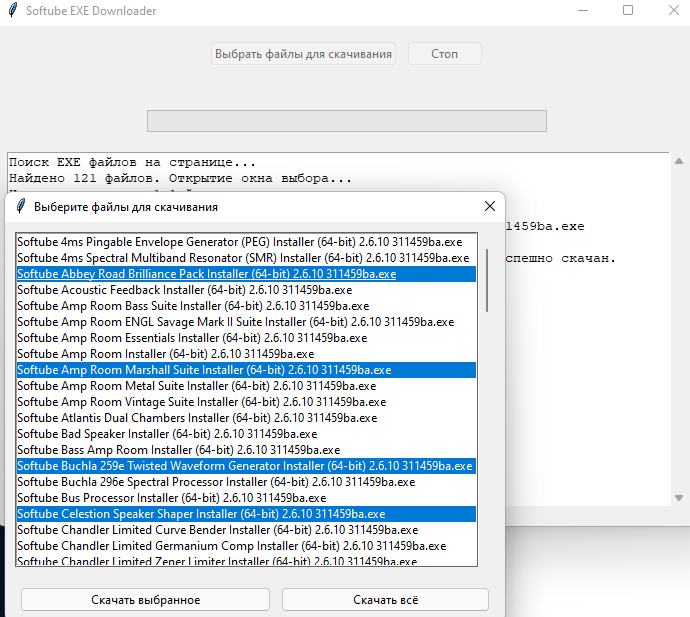690x617 pixels.
Task: Select 'Softube Bus Processor Installer' entry
Action: (246, 498)
